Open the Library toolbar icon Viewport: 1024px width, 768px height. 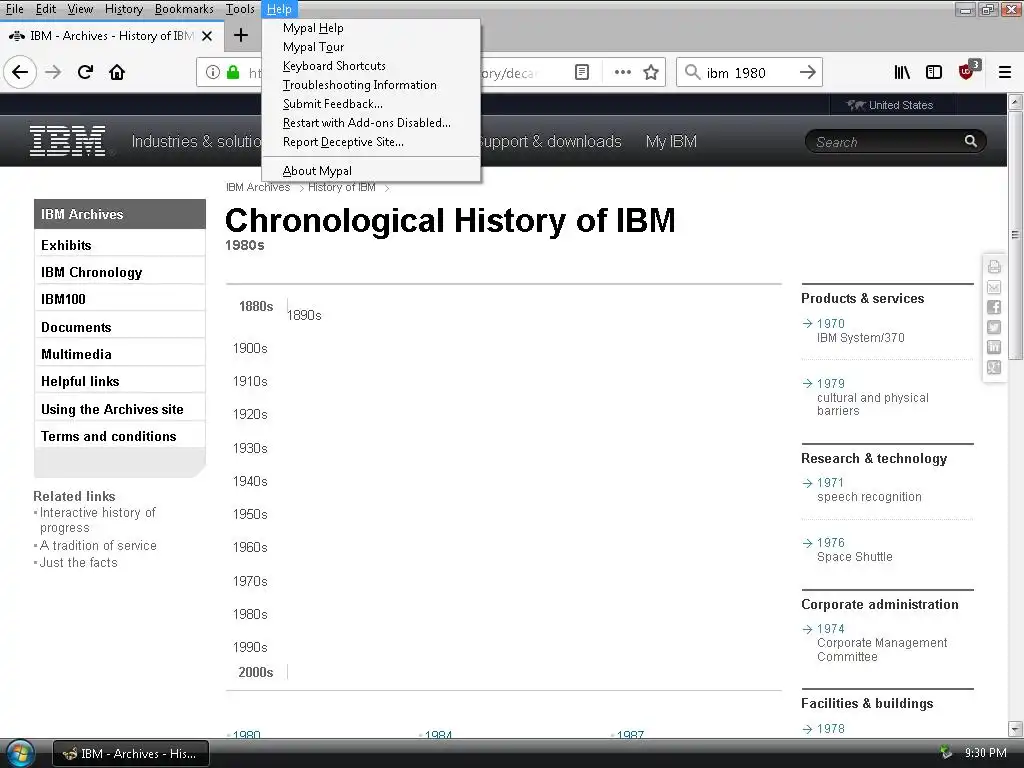(x=902, y=72)
